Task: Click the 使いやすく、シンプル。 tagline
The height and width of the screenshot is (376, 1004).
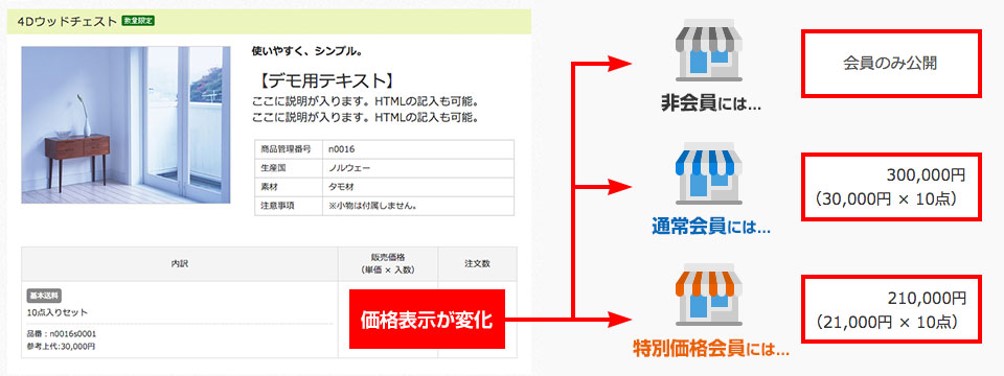Action: pyautogui.click(x=307, y=51)
